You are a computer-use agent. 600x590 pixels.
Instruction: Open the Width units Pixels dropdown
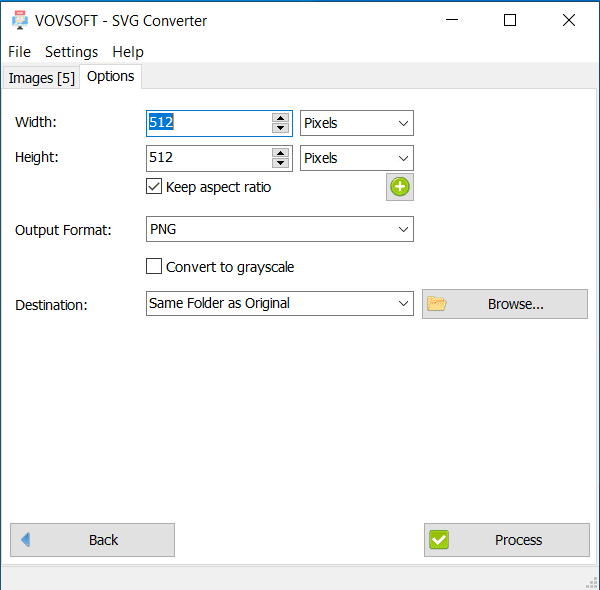pyautogui.click(x=357, y=123)
